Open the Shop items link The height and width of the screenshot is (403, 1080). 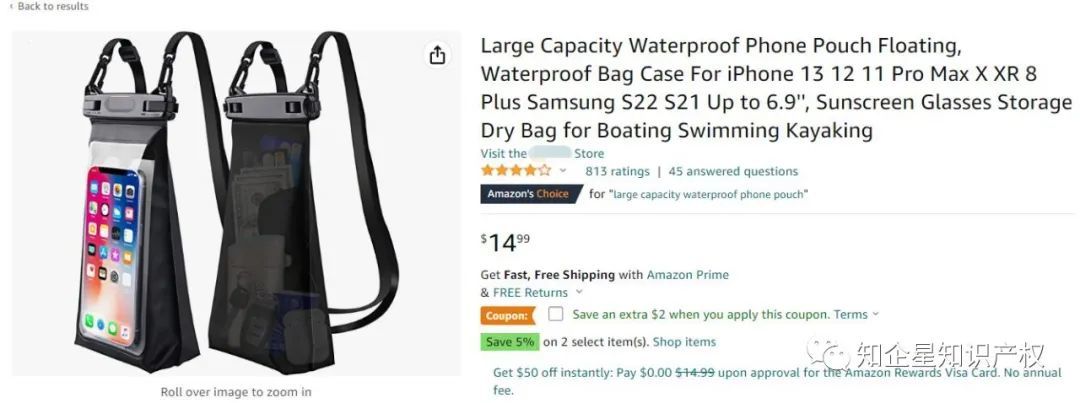pyautogui.click(x=684, y=342)
